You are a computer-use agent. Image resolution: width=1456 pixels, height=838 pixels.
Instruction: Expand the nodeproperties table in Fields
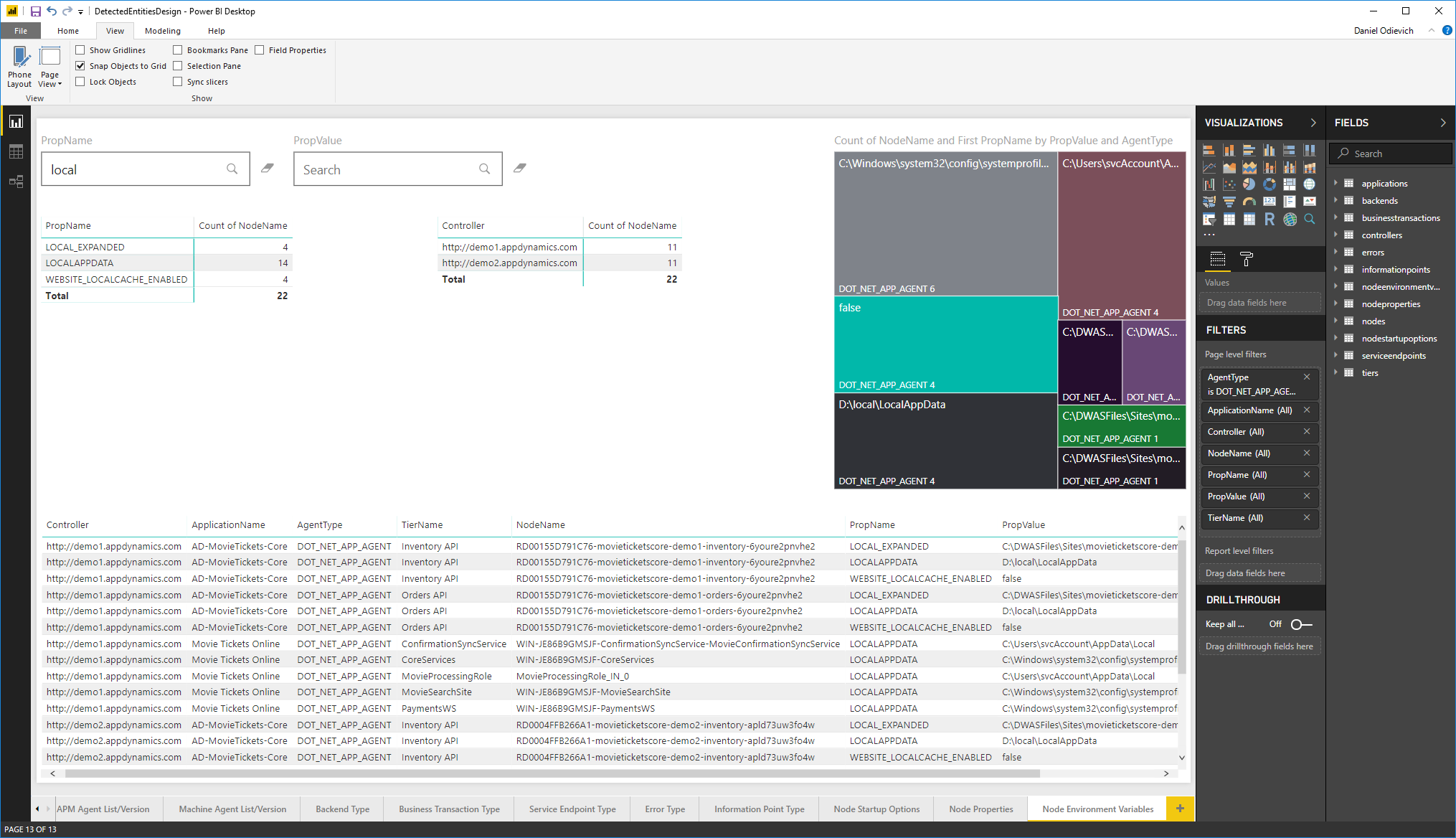1336,304
